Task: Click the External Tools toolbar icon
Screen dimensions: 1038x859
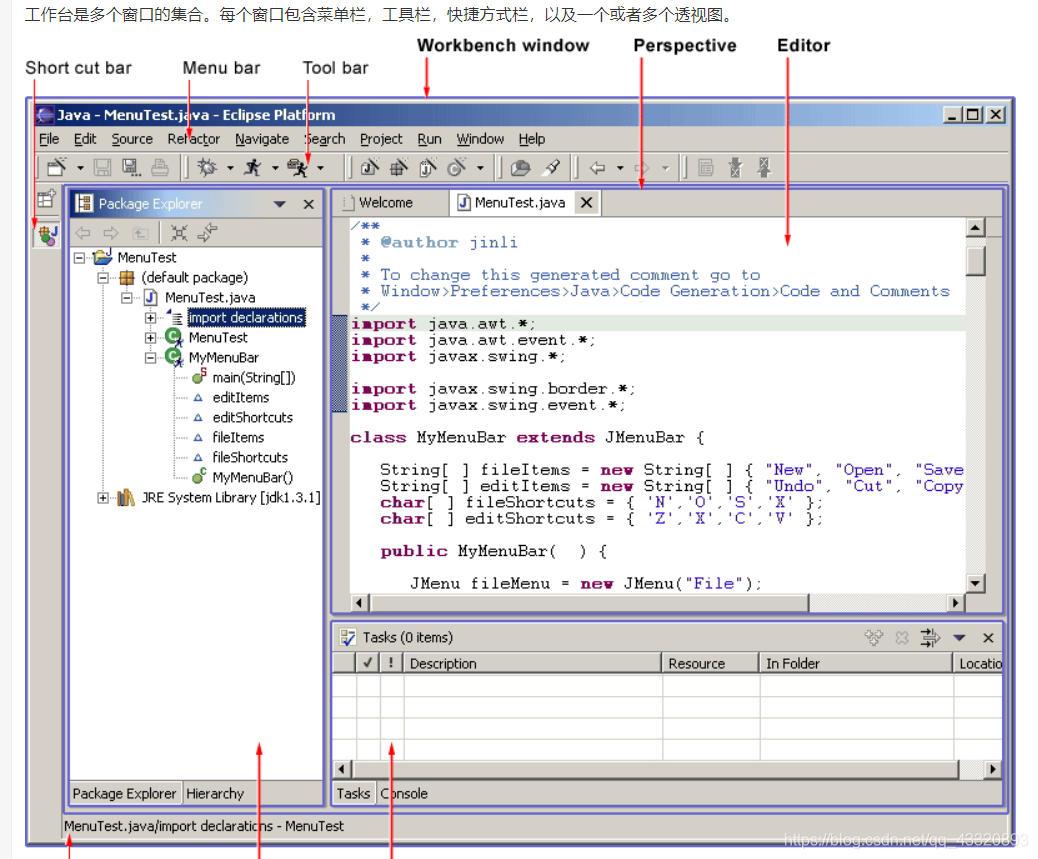Action: 297,167
